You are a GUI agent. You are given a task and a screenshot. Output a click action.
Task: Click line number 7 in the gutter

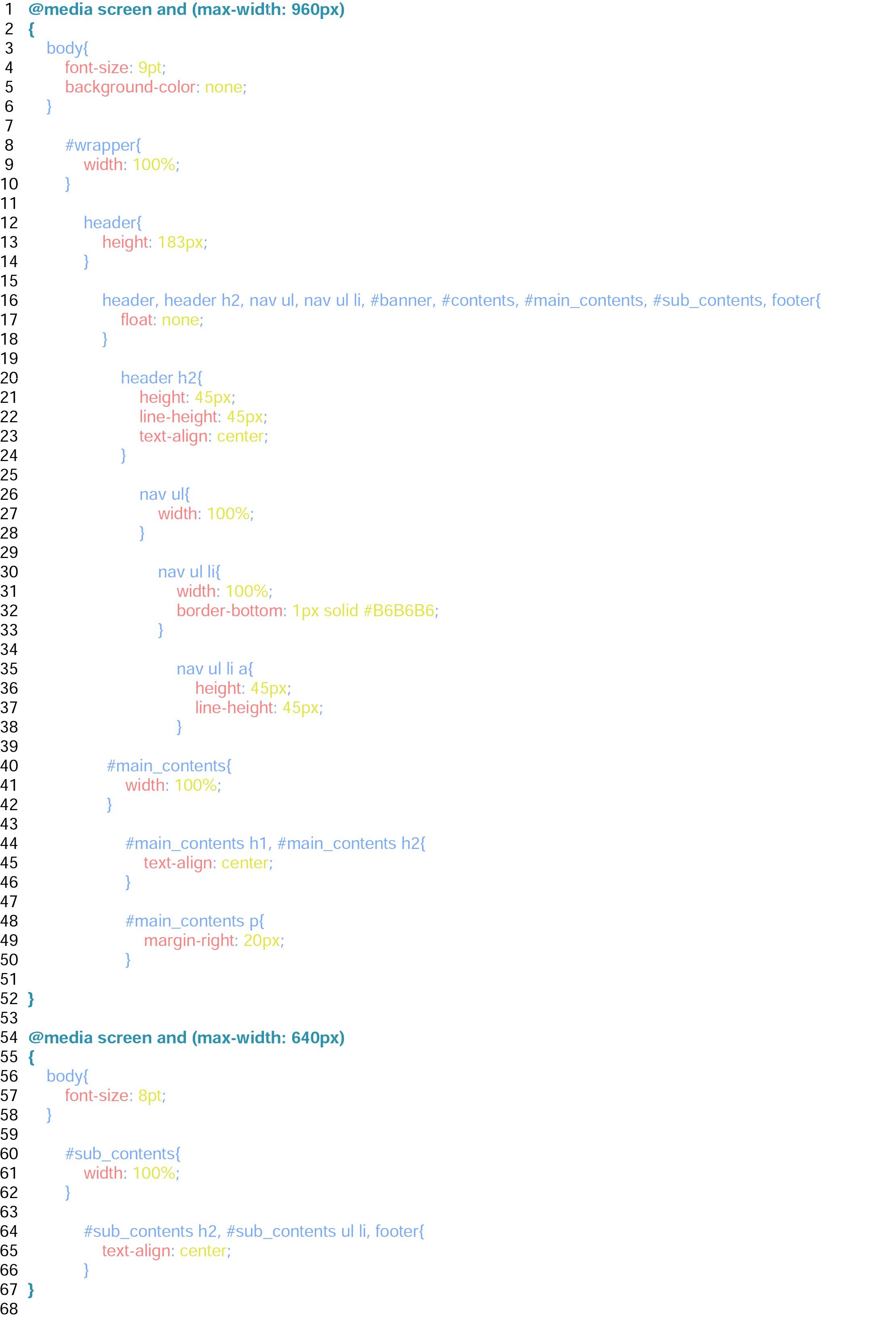pyautogui.click(x=9, y=126)
